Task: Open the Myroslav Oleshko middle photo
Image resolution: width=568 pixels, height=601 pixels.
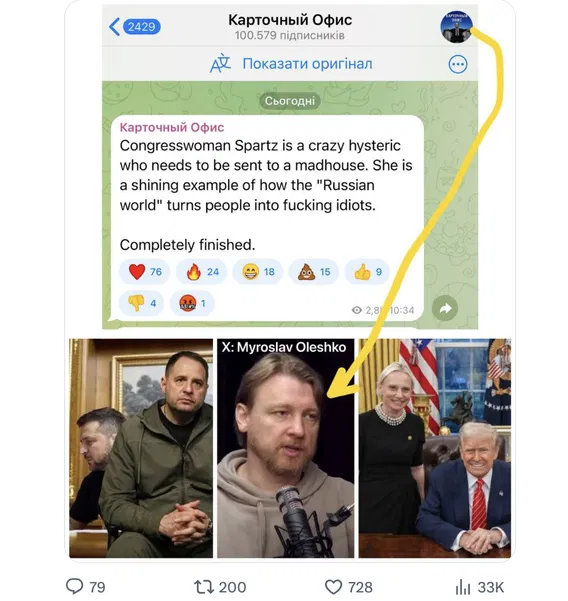Action: pyautogui.click(x=286, y=448)
